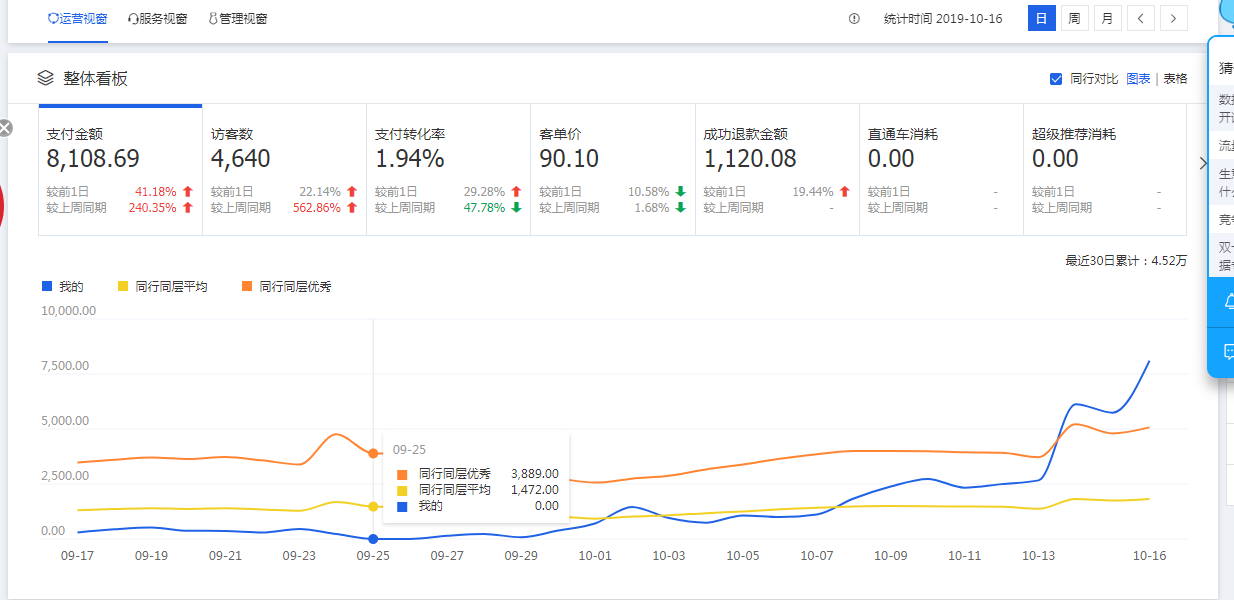
Task: Select the 访客数 metric card
Action: 284,170
